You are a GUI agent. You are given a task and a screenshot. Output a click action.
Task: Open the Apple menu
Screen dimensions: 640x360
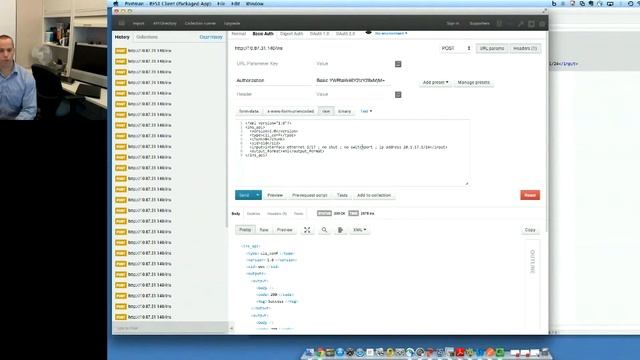tap(116, 4)
